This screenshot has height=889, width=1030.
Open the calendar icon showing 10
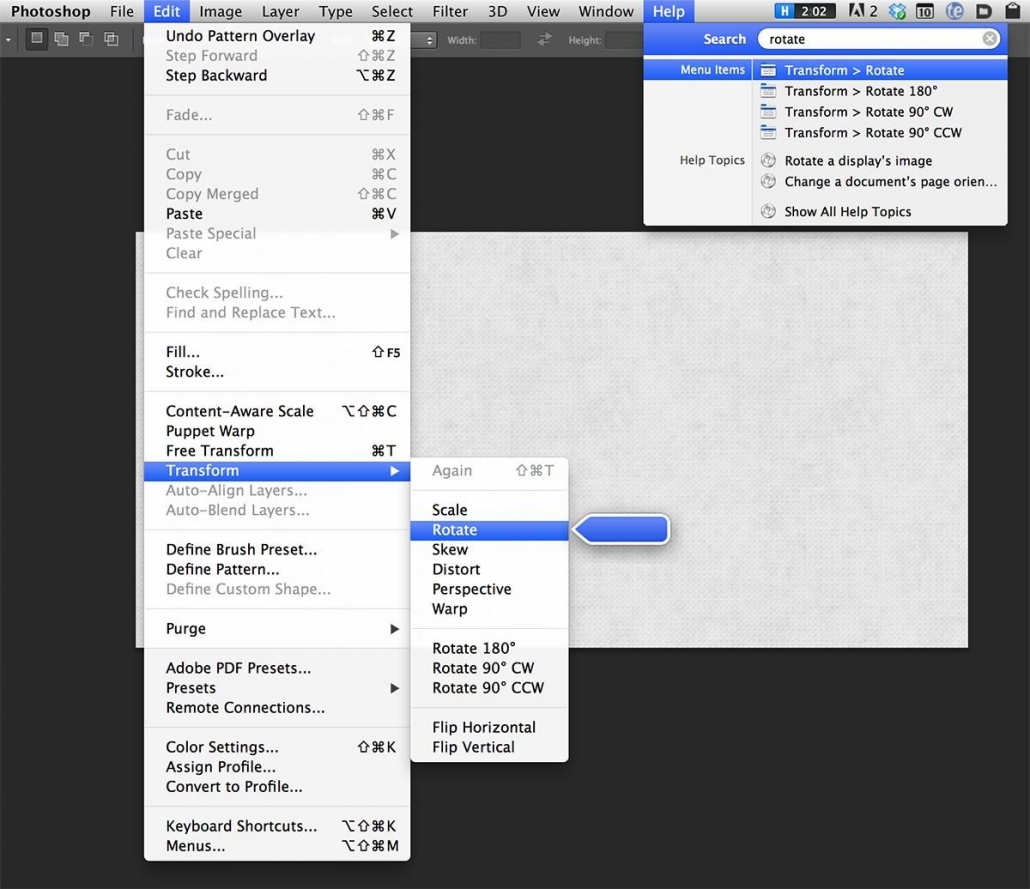[924, 11]
